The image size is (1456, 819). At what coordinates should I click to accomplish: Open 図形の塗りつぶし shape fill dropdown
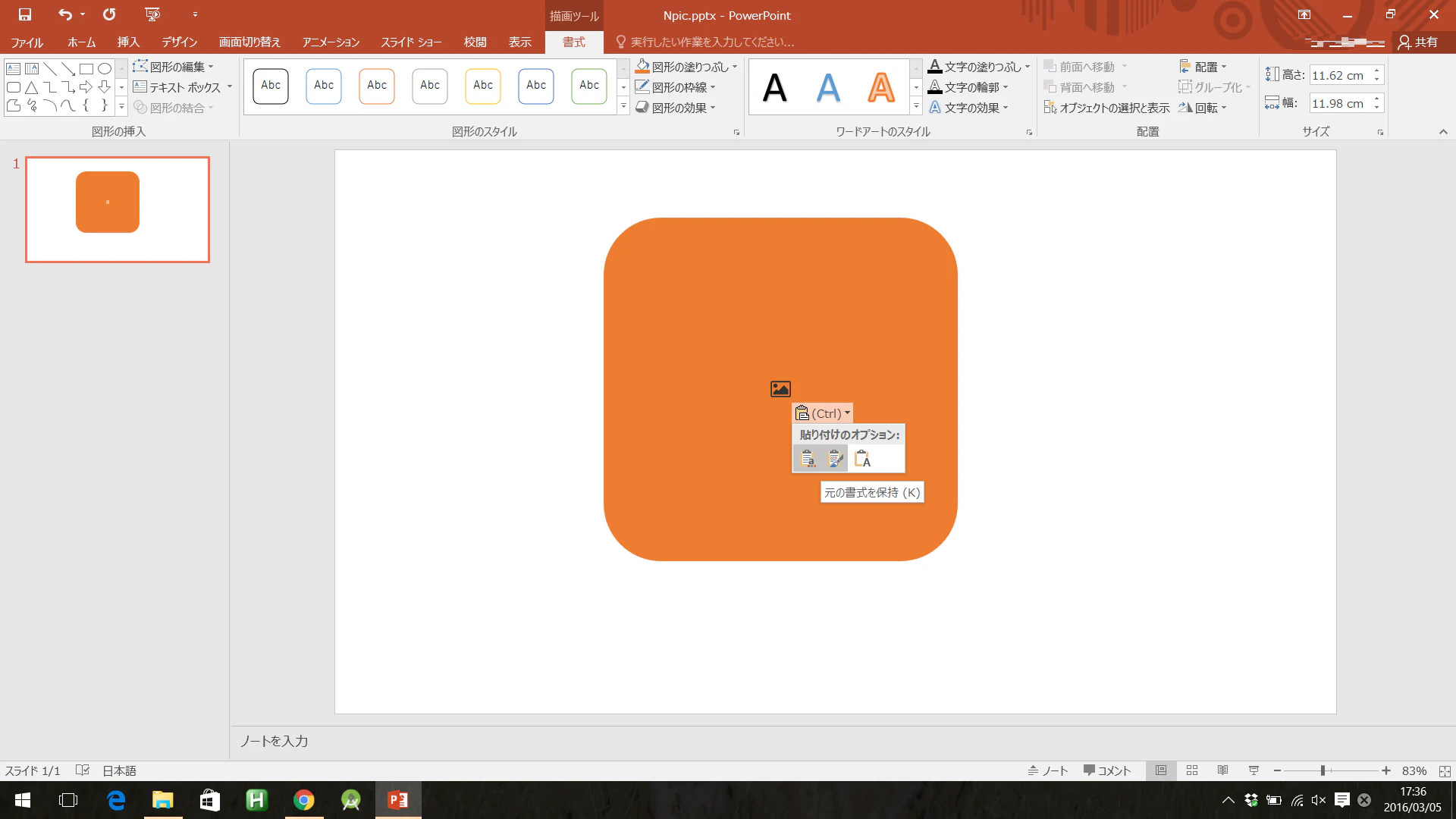(x=686, y=67)
